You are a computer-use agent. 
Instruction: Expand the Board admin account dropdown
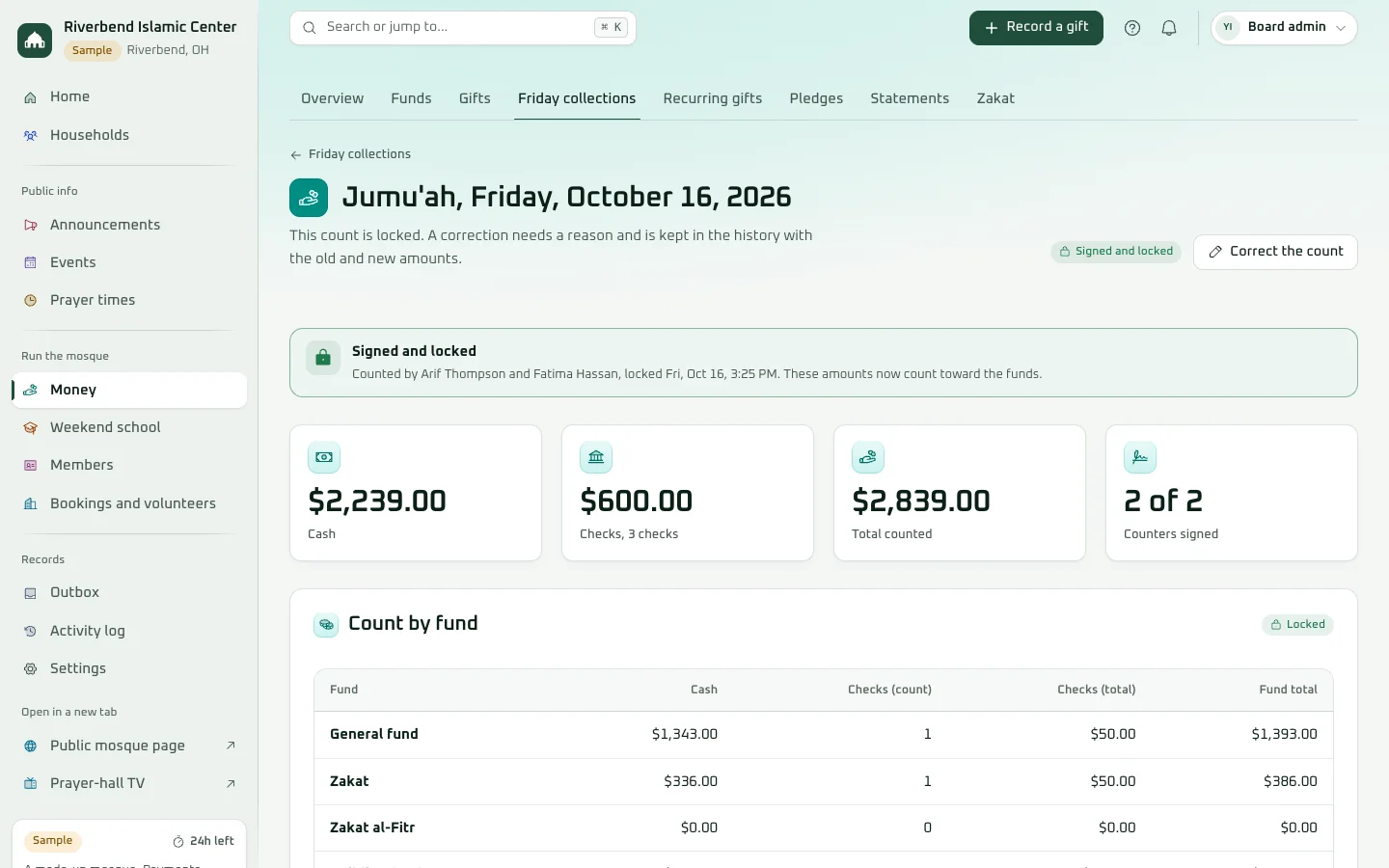point(1284,28)
